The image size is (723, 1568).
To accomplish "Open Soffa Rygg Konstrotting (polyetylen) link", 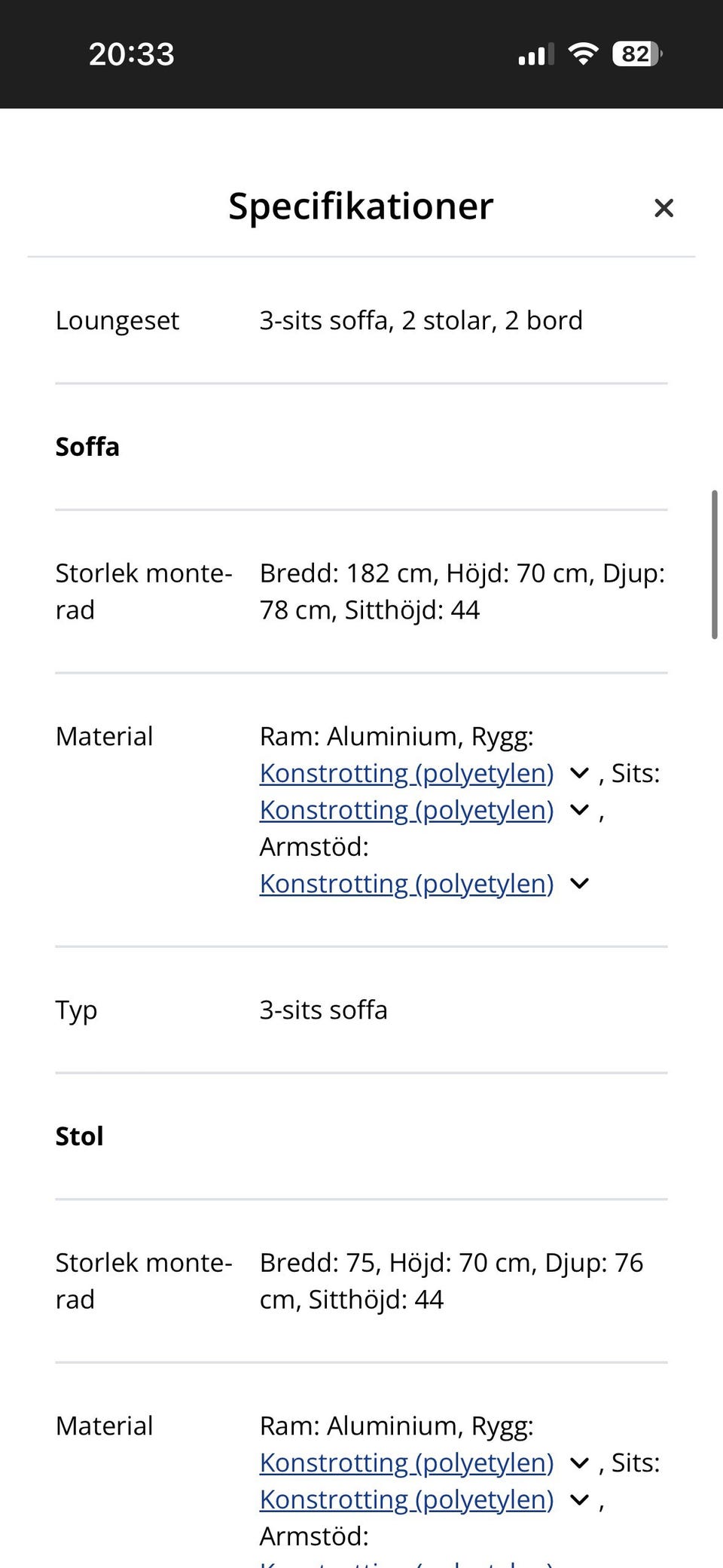I will point(407,773).
